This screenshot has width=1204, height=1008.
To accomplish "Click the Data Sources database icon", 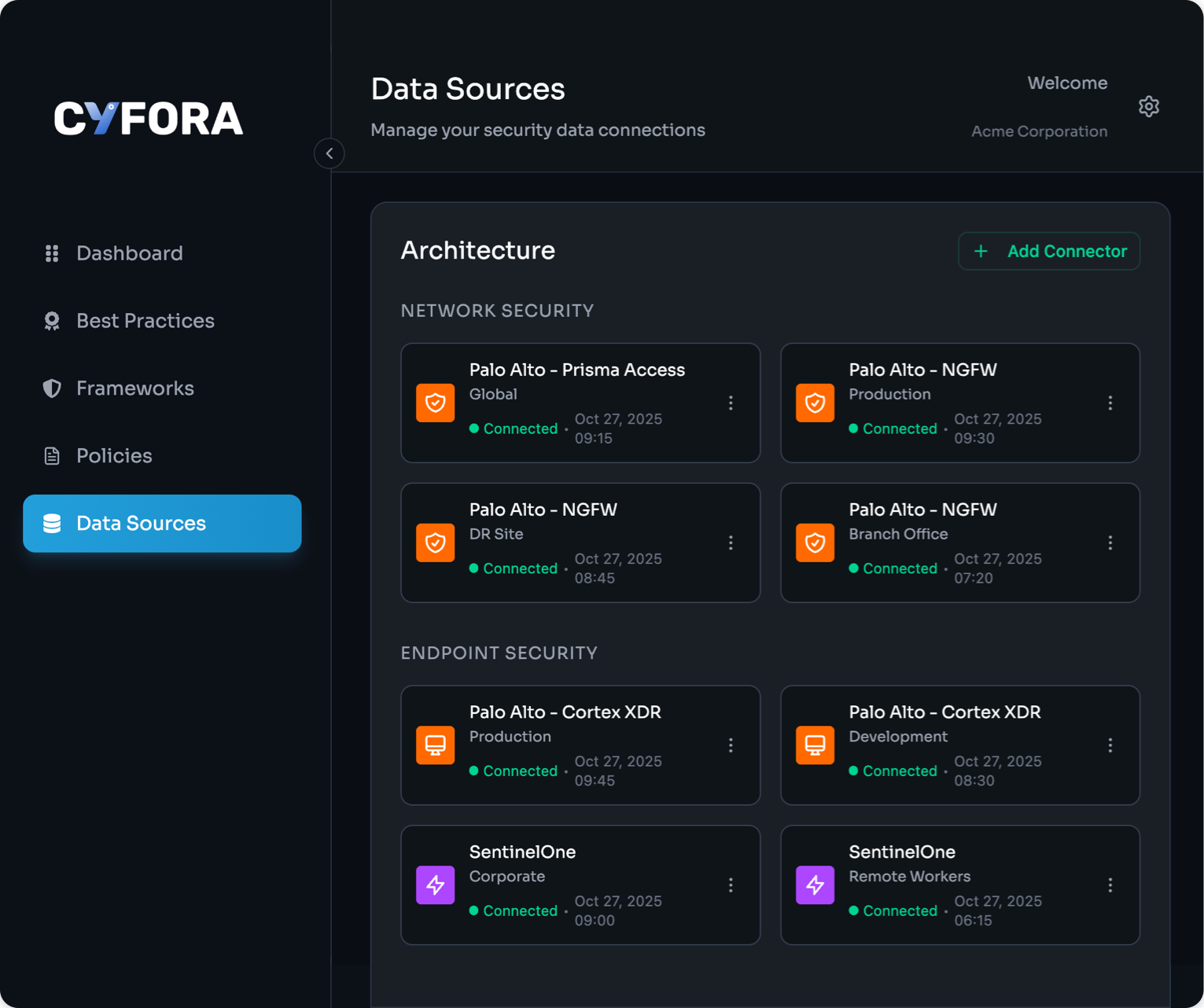I will tap(52, 524).
